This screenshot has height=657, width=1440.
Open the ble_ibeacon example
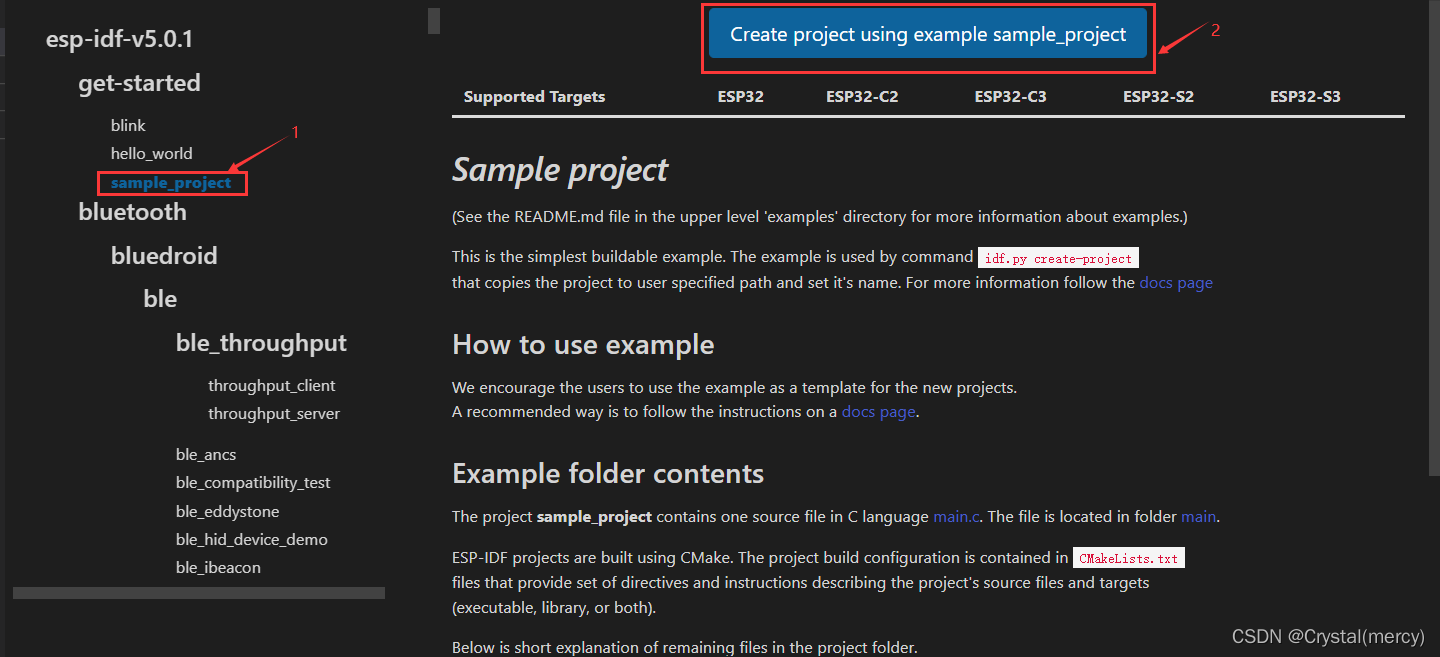click(218, 567)
